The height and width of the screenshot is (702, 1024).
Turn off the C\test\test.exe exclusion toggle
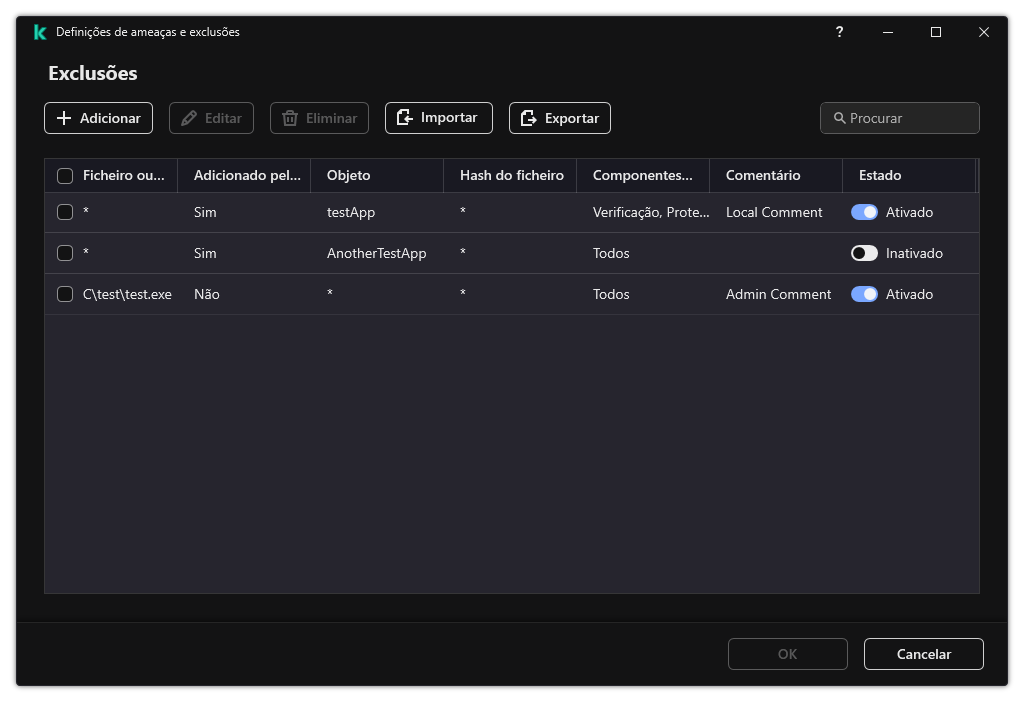[x=864, y=294]
